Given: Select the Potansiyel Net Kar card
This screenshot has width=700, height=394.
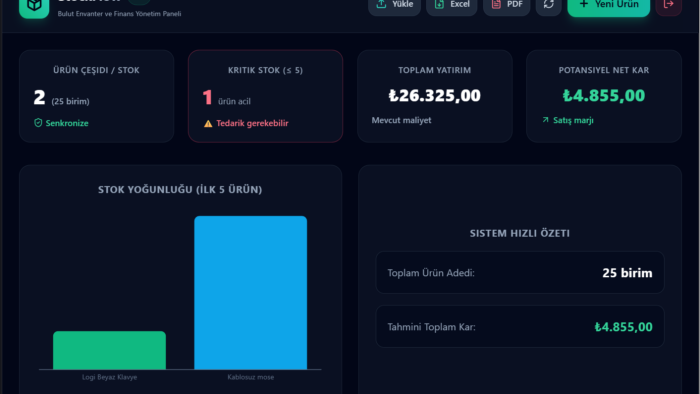Looking at the screenshot, I should [604, 96].
